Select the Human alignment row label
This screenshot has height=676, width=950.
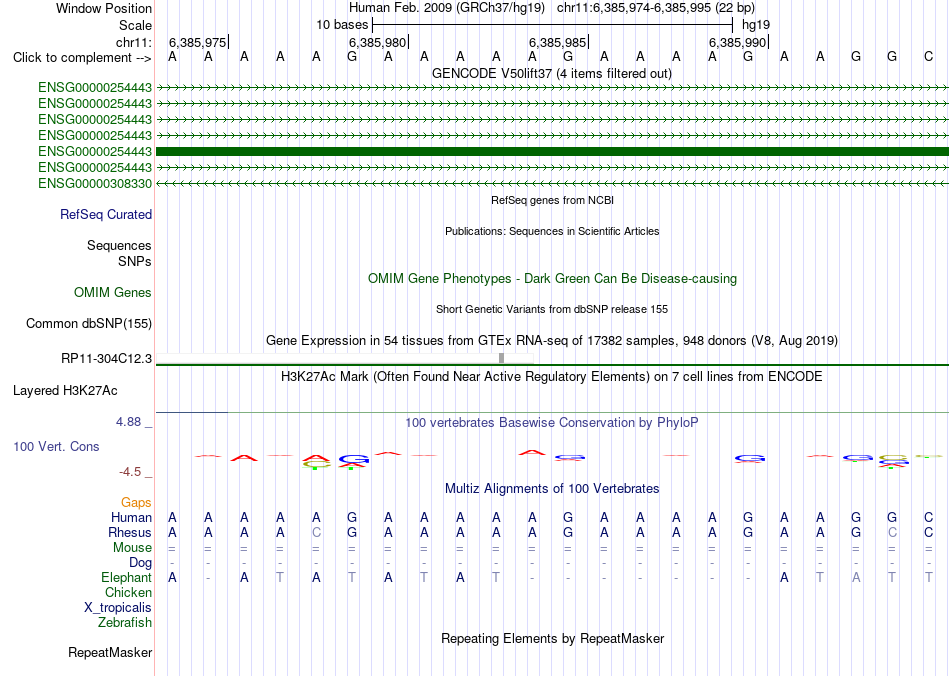tap(131, 517)
